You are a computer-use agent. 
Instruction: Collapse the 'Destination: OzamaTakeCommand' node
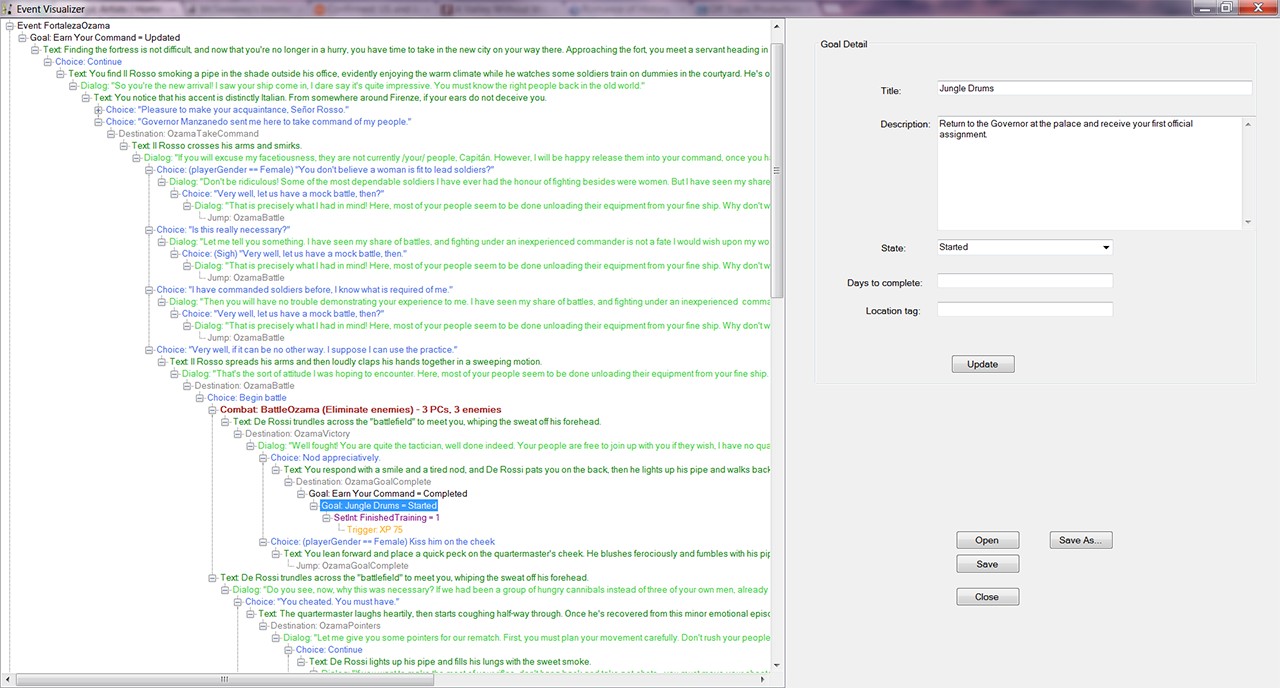pos(111,134)
